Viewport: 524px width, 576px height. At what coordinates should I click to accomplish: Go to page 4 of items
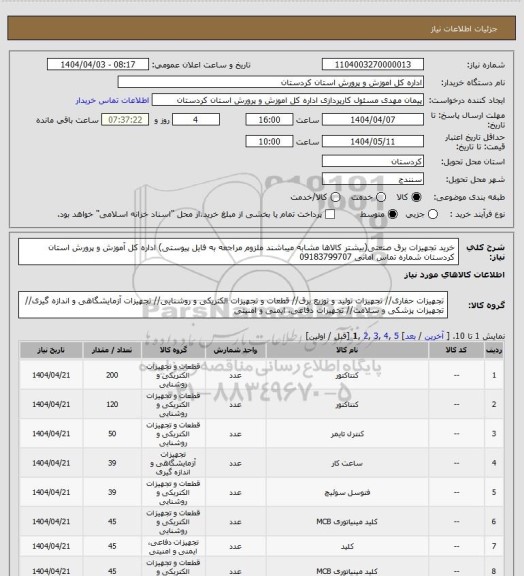[385, 336]
